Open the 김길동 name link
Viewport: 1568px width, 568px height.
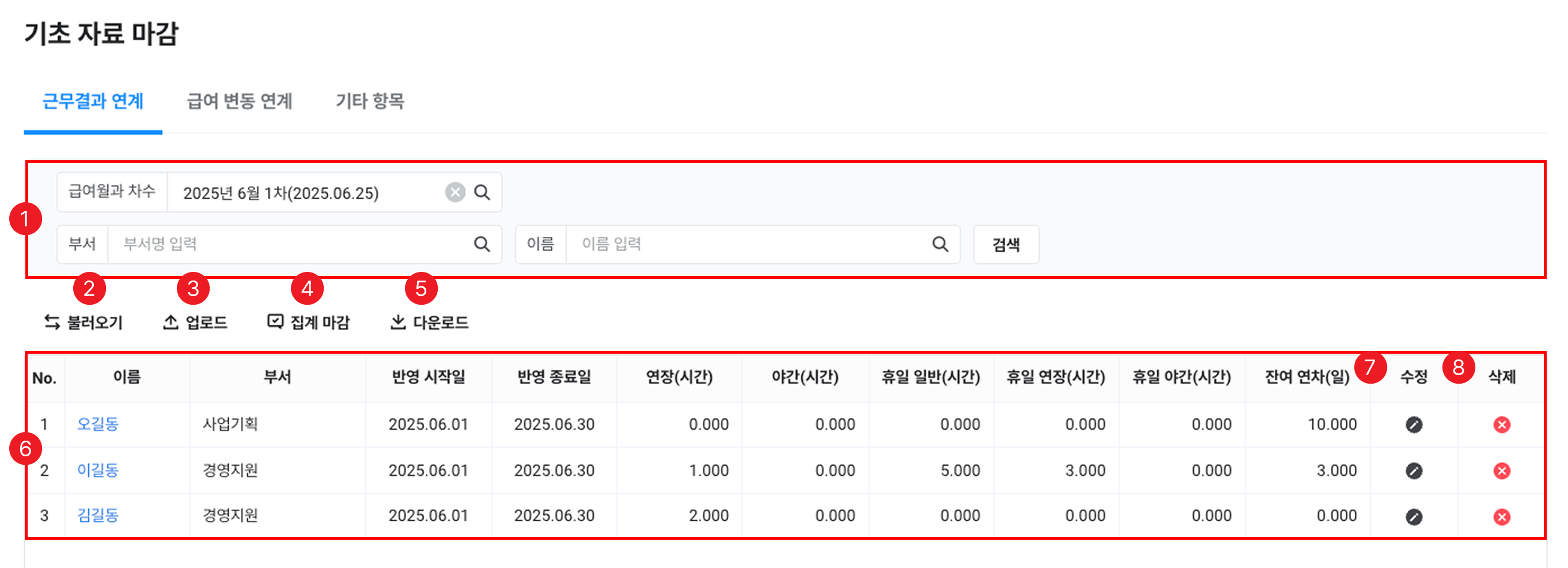click(x=97, y=516)
